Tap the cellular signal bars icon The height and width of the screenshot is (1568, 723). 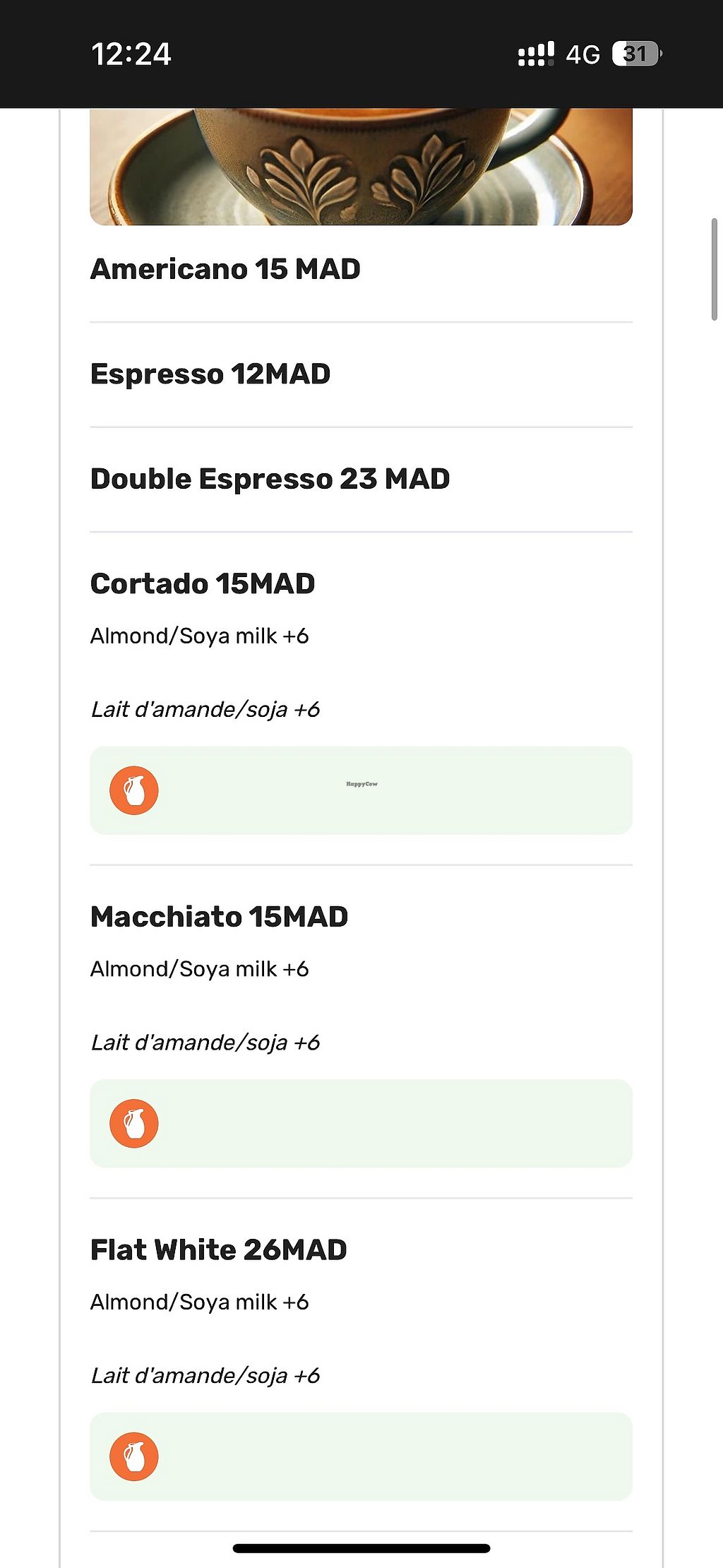536,54
